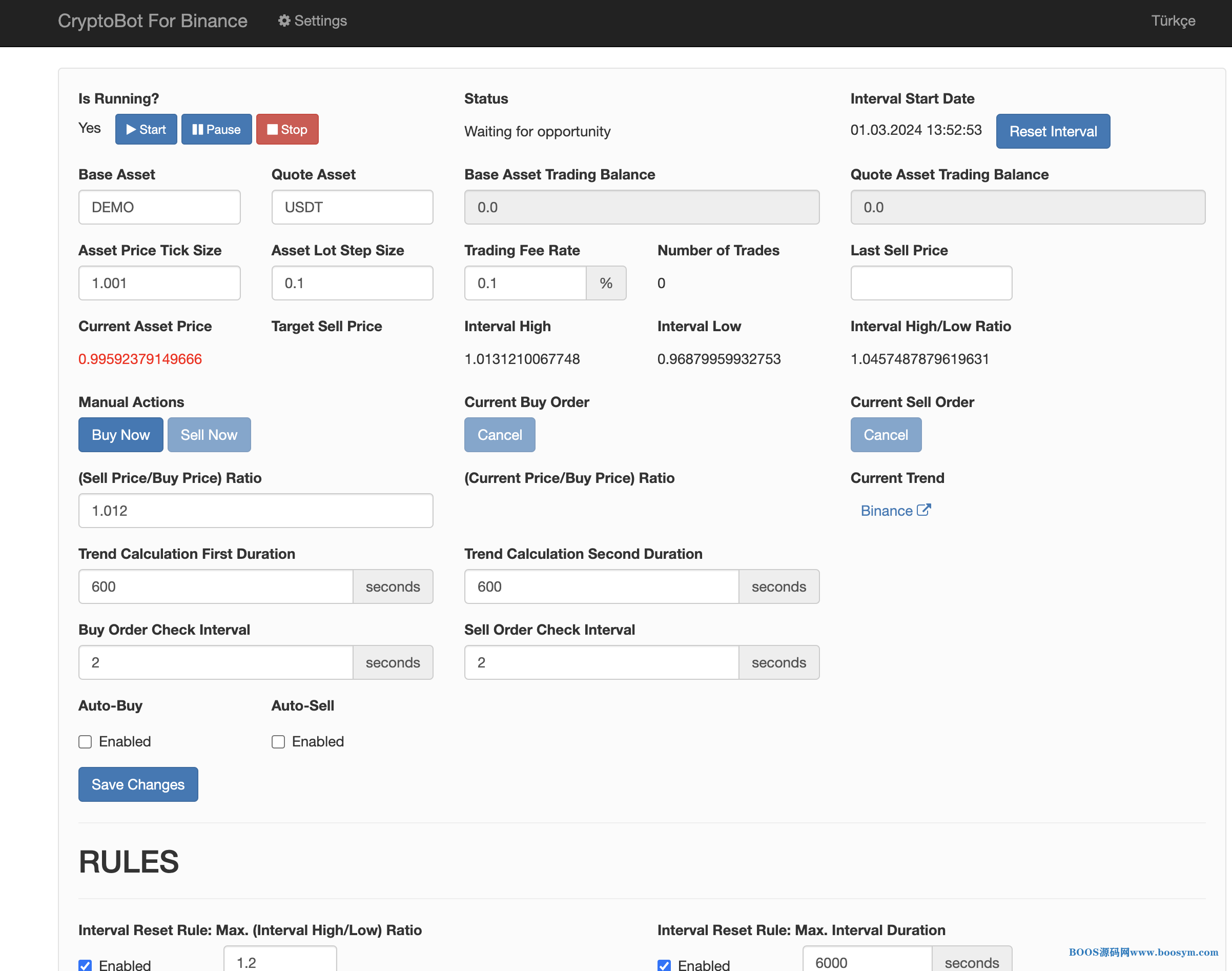Cancel the Current Sell Order
This screenshot has width=1232, height=971.
coord(885,434)
